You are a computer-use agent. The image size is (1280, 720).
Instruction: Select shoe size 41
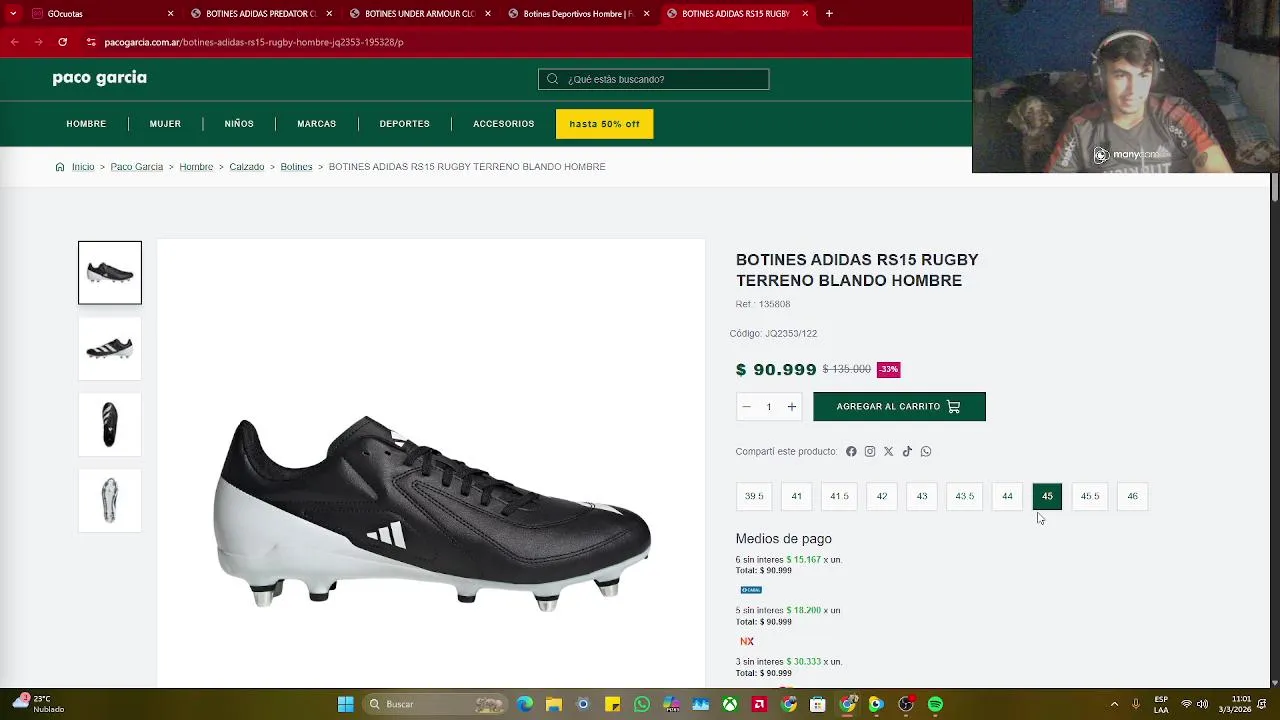(796, 496)
